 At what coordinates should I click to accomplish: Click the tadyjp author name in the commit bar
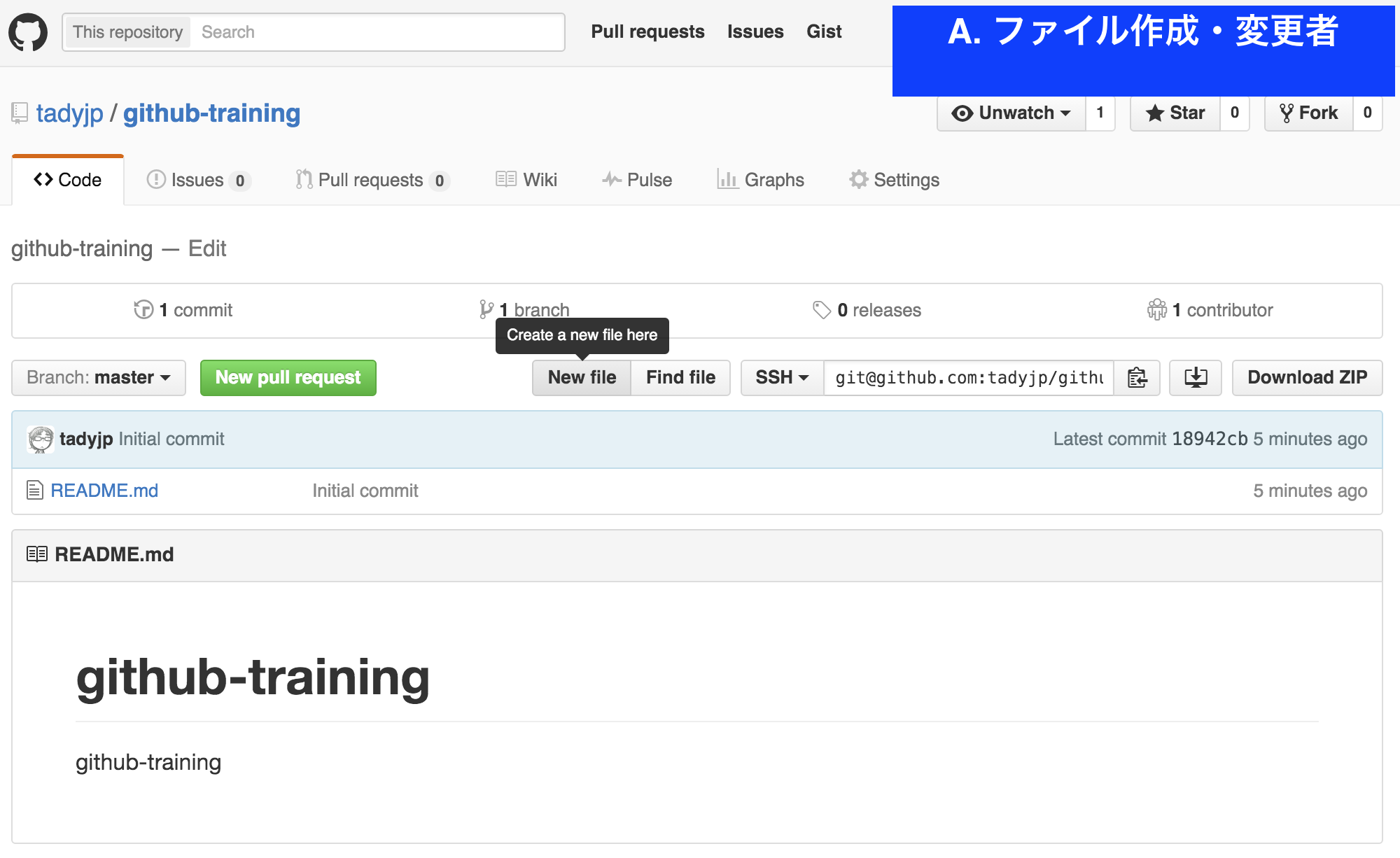pyautogui.click(x=86, y=439)
